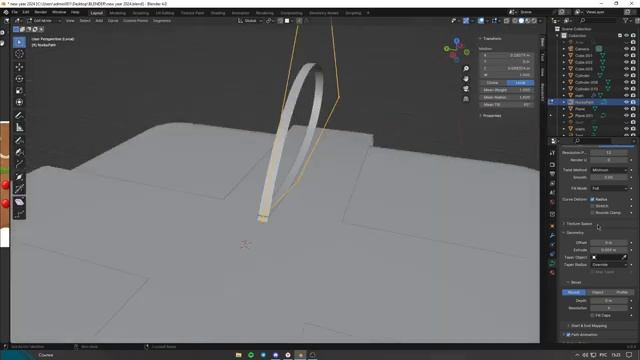Screen dimensions: 640x360
Task: Select Profile bevel mode button
Action: pos(622,292)
